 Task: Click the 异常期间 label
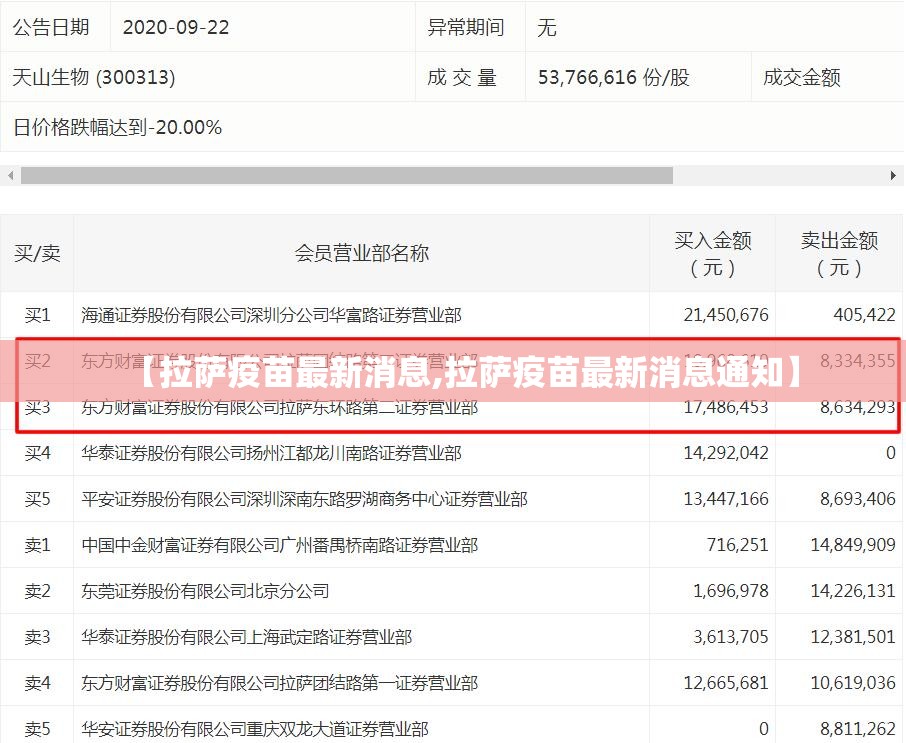[465, 27]
